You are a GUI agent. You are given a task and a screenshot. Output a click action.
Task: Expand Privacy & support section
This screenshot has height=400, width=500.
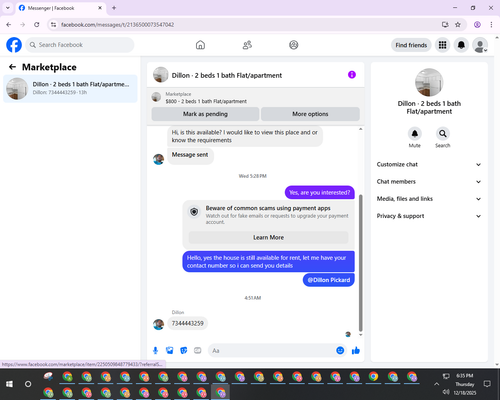pos(429,216)
